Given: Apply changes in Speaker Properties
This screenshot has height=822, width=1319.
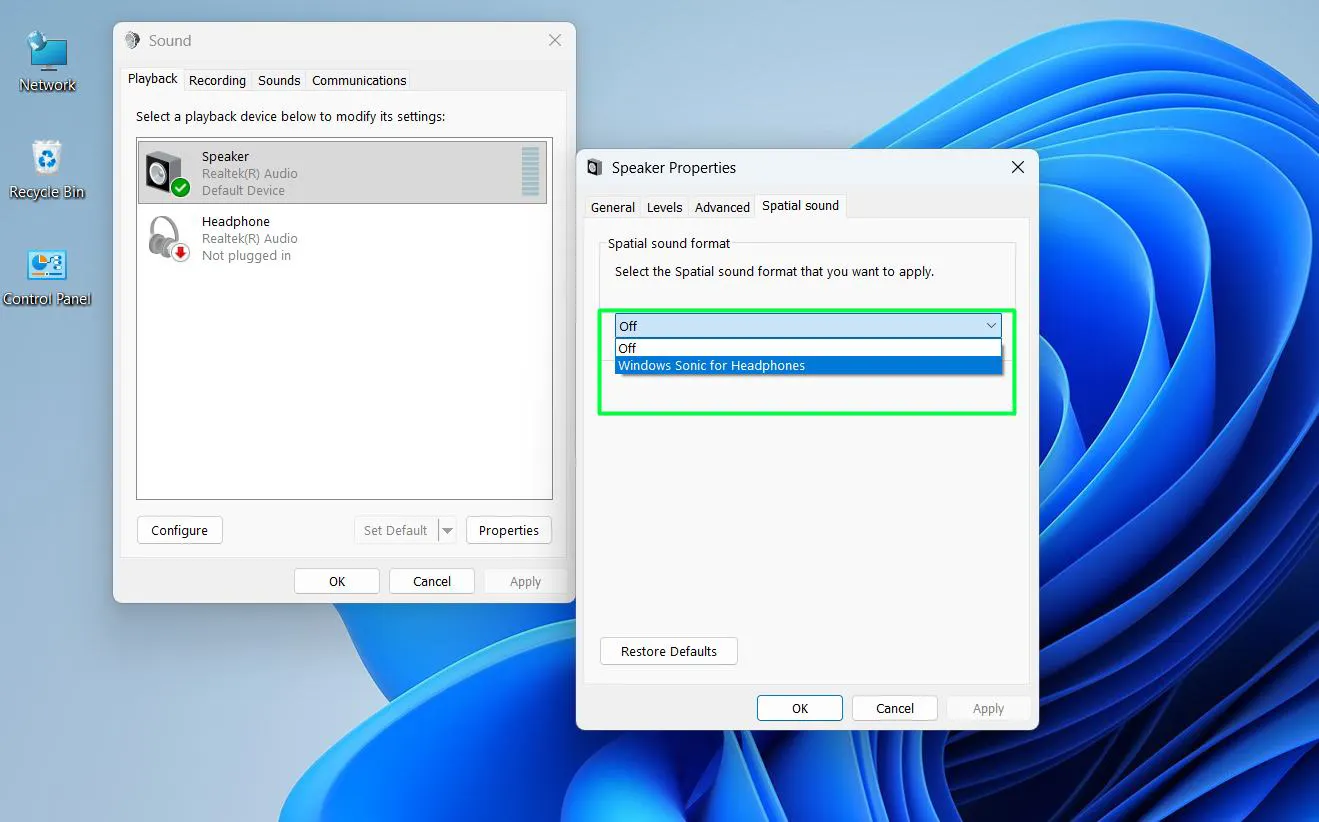Looking at the screenshot, I should 988,707.
